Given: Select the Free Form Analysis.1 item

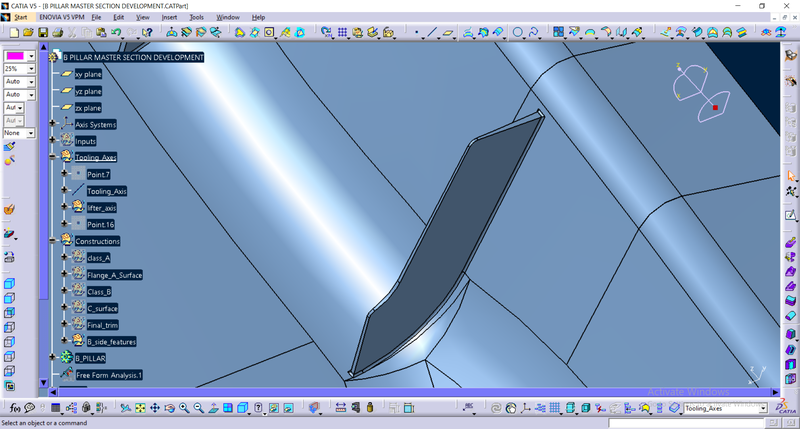Looking at the screenshot, I should coord(109,375).
